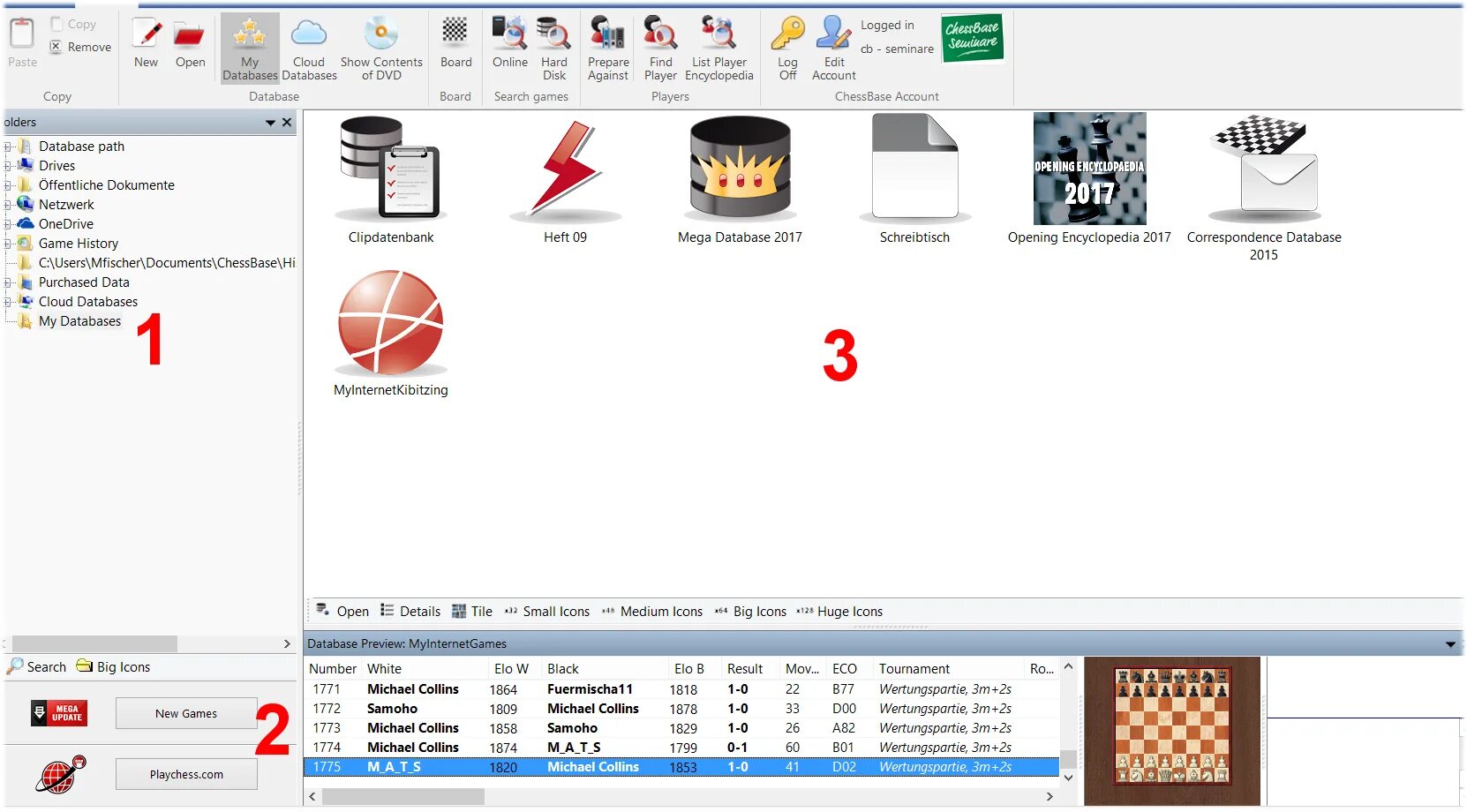This screenshot has width=1467, height=812.
Task: Switch database view to Medium Icons
Action: [x=652, y=611]
